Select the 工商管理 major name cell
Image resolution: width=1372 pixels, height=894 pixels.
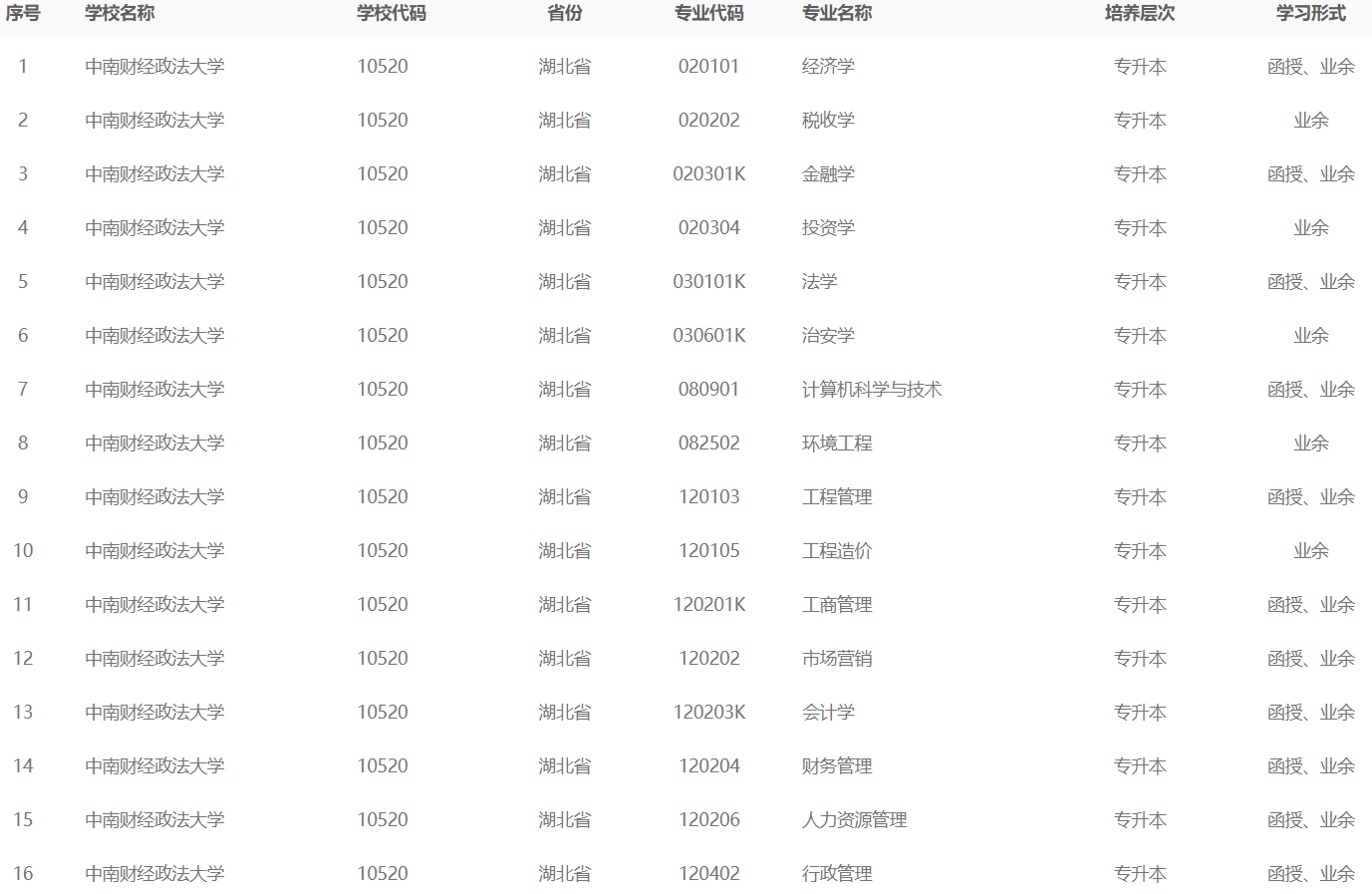(x=837, y=605)
